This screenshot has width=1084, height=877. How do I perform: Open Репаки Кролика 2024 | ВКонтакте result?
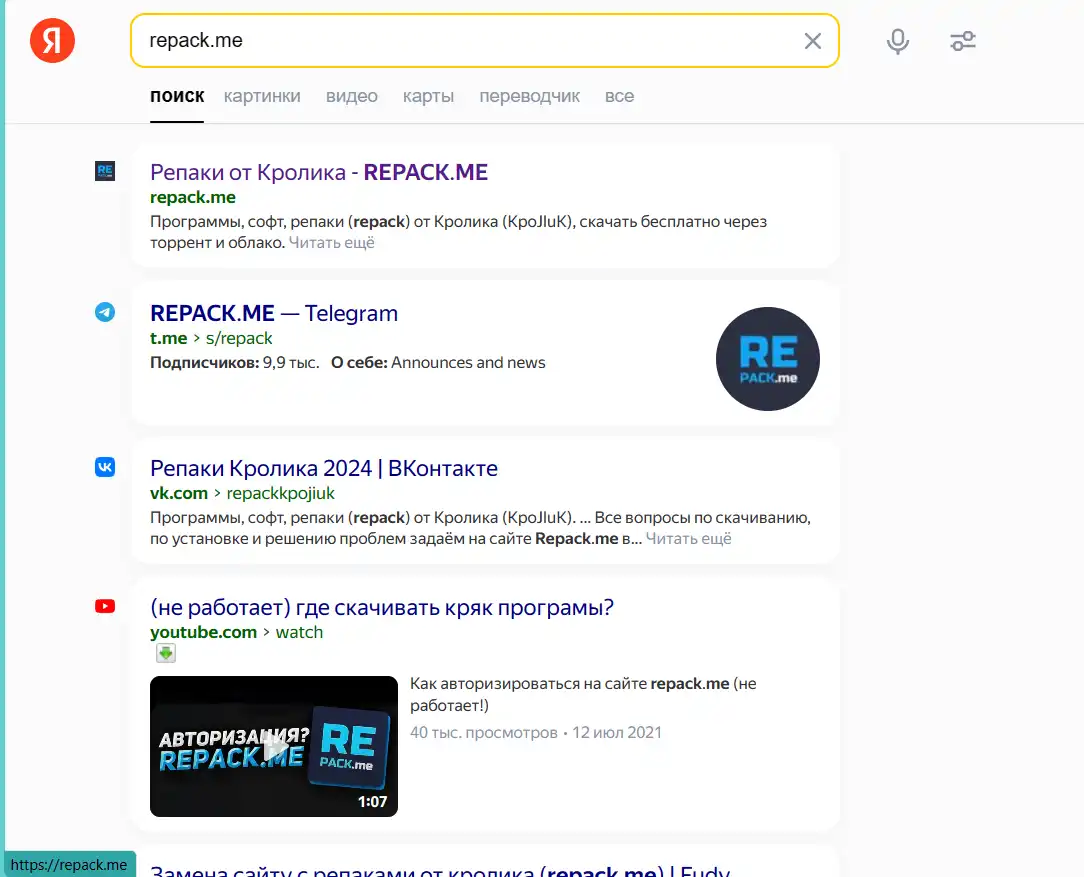(324, 468)
